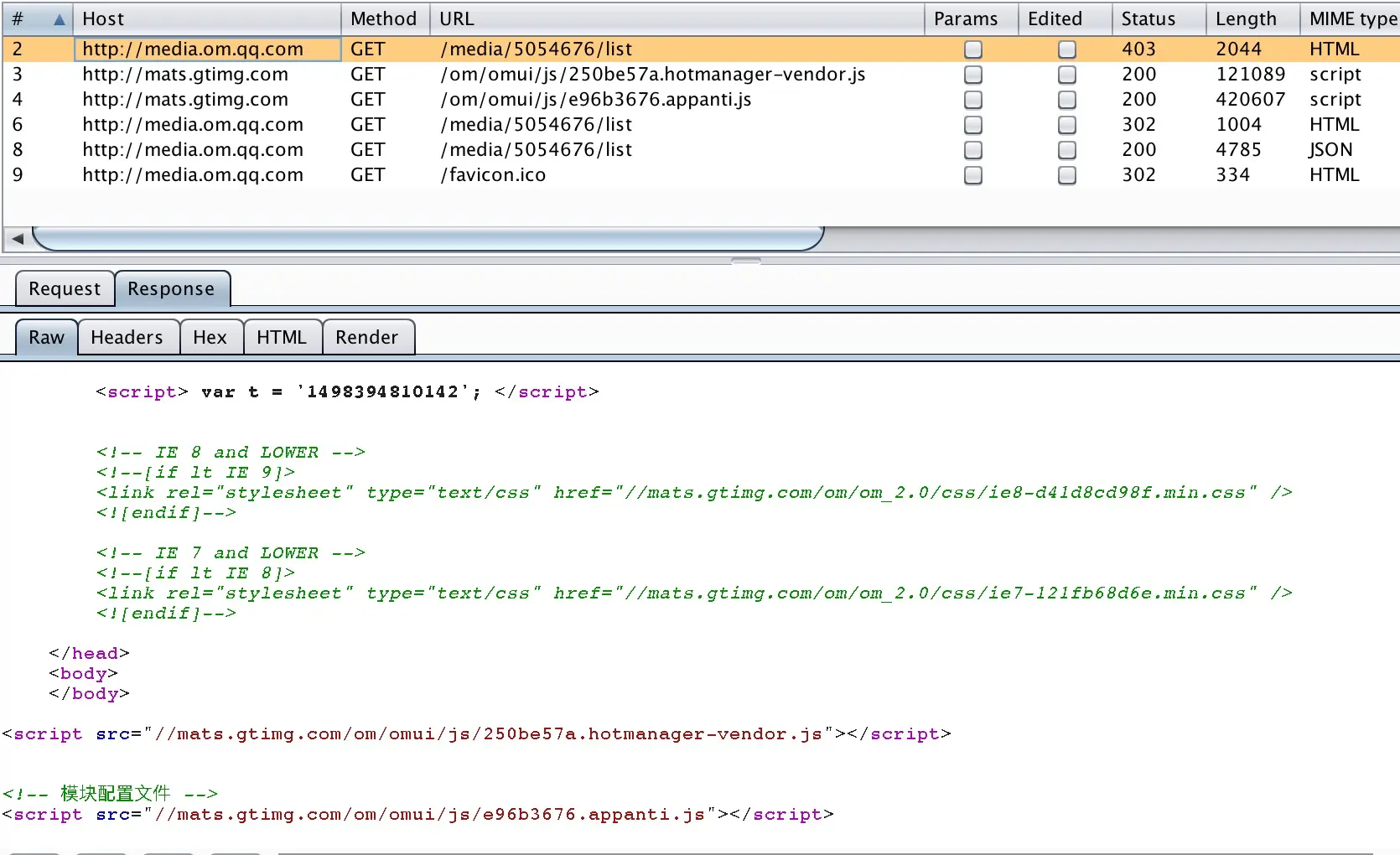The height and width of the screenshot is (855, 1400).
Task: Select host cell of request 2 media.om.qq.com
Action: [207, 49]
